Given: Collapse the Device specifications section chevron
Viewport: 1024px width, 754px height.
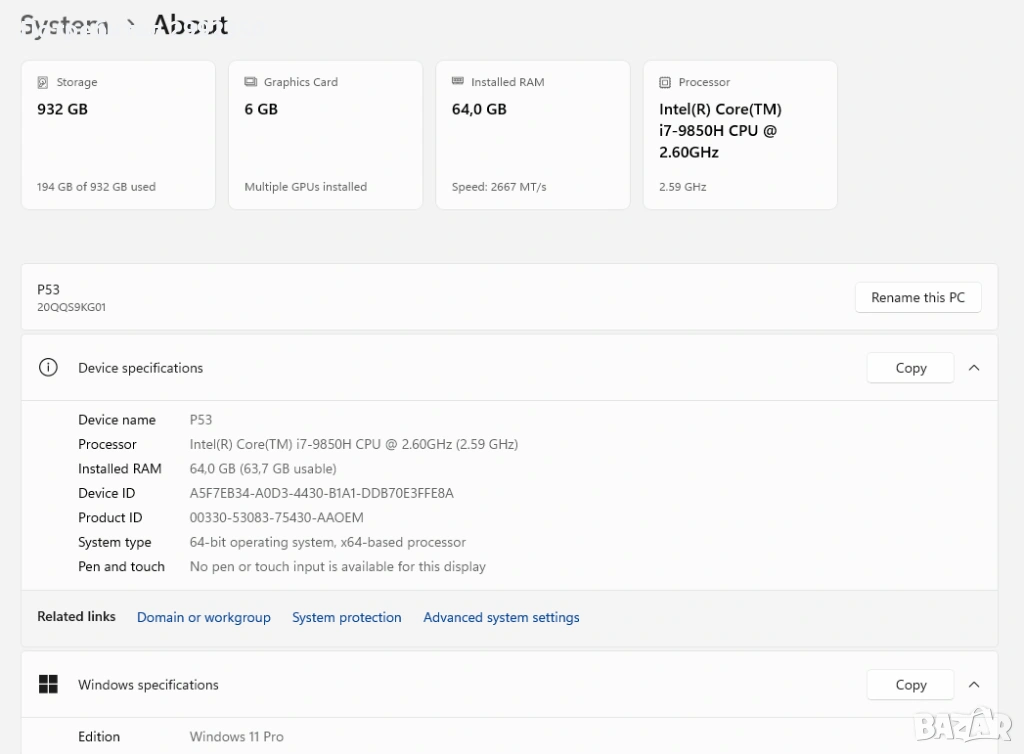Looking at the screenshot, I should (974, 368).
